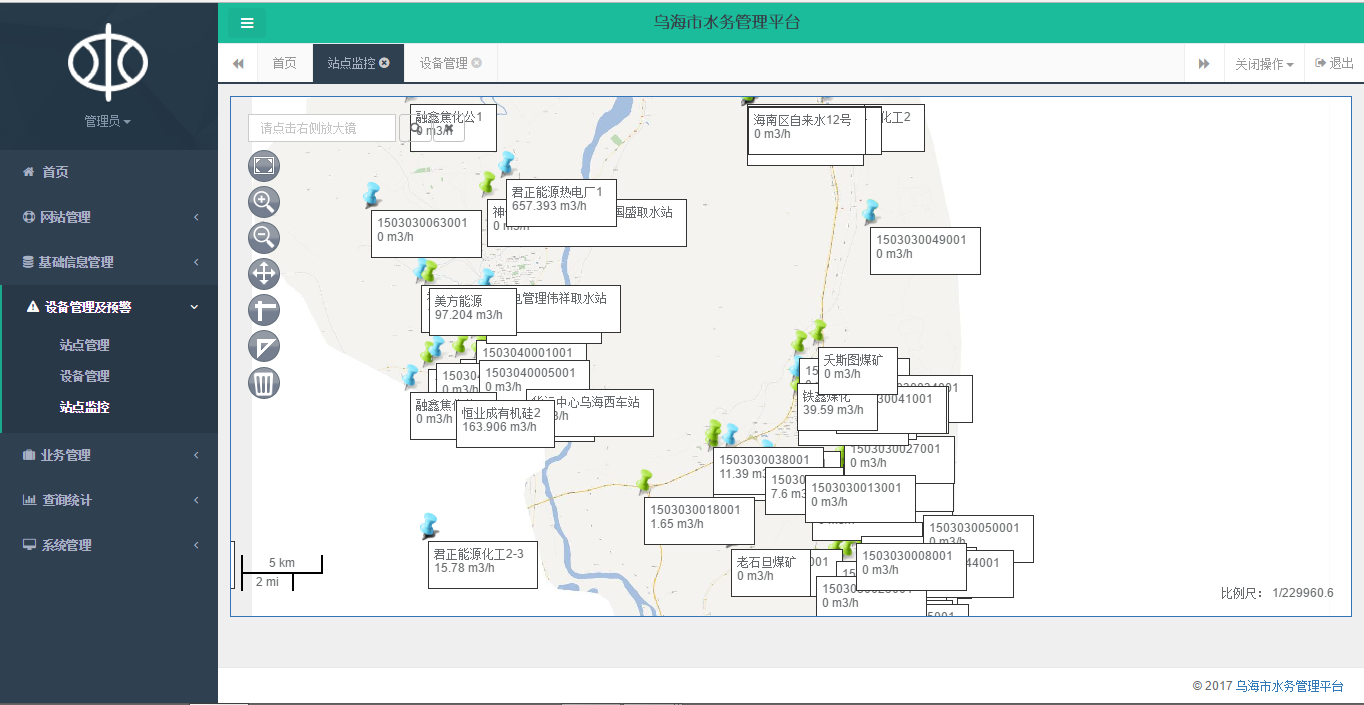
Task: Click the blue pushpin above 君正能源化工2-3
Action: point(430,525)
